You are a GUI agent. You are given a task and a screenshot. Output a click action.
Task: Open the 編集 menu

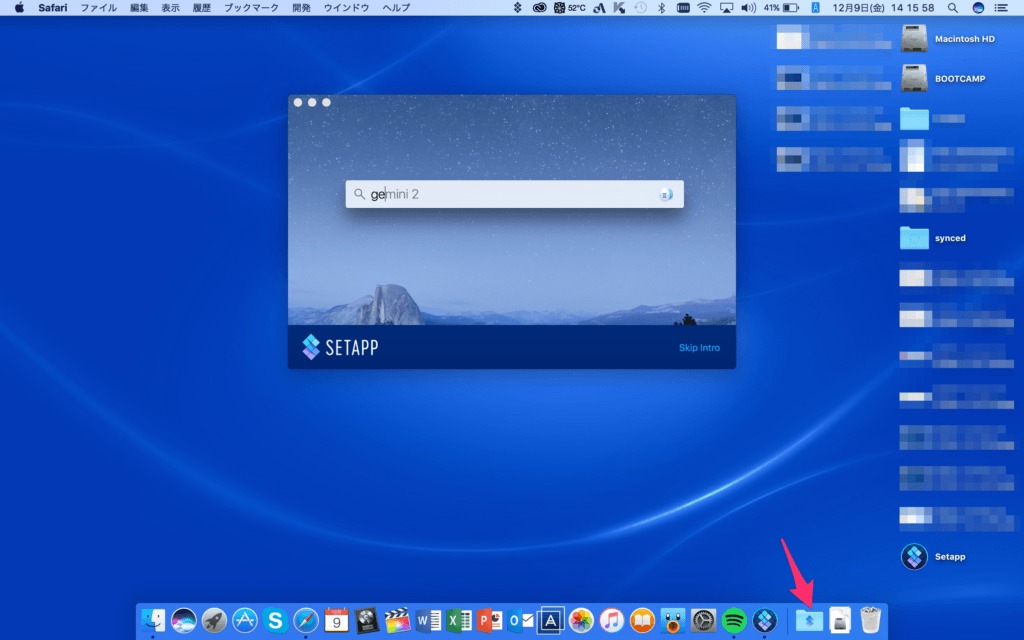(x=139, y=8)
